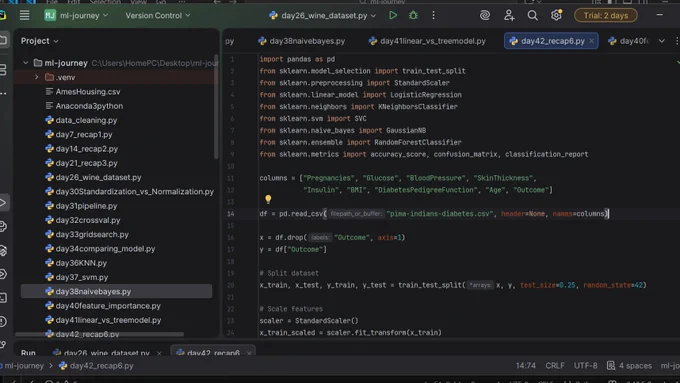Image resolution: width=680 pixels, height=383 pixels.
Task: Open day32crossval.py in project tree
Action: (83, 220)
